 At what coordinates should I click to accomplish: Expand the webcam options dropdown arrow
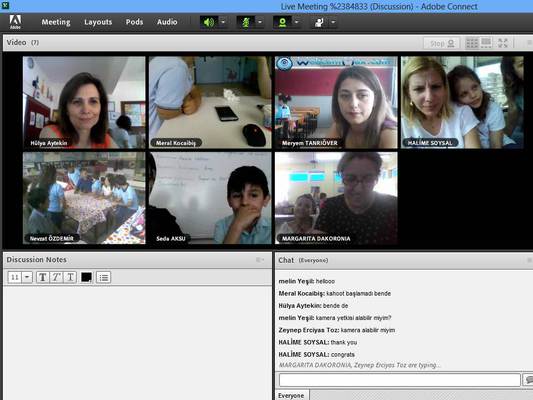[x=297, y=22]
